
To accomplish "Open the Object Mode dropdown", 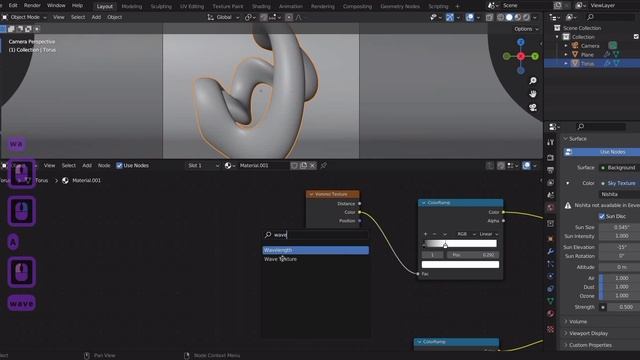I will click(24, 18).
